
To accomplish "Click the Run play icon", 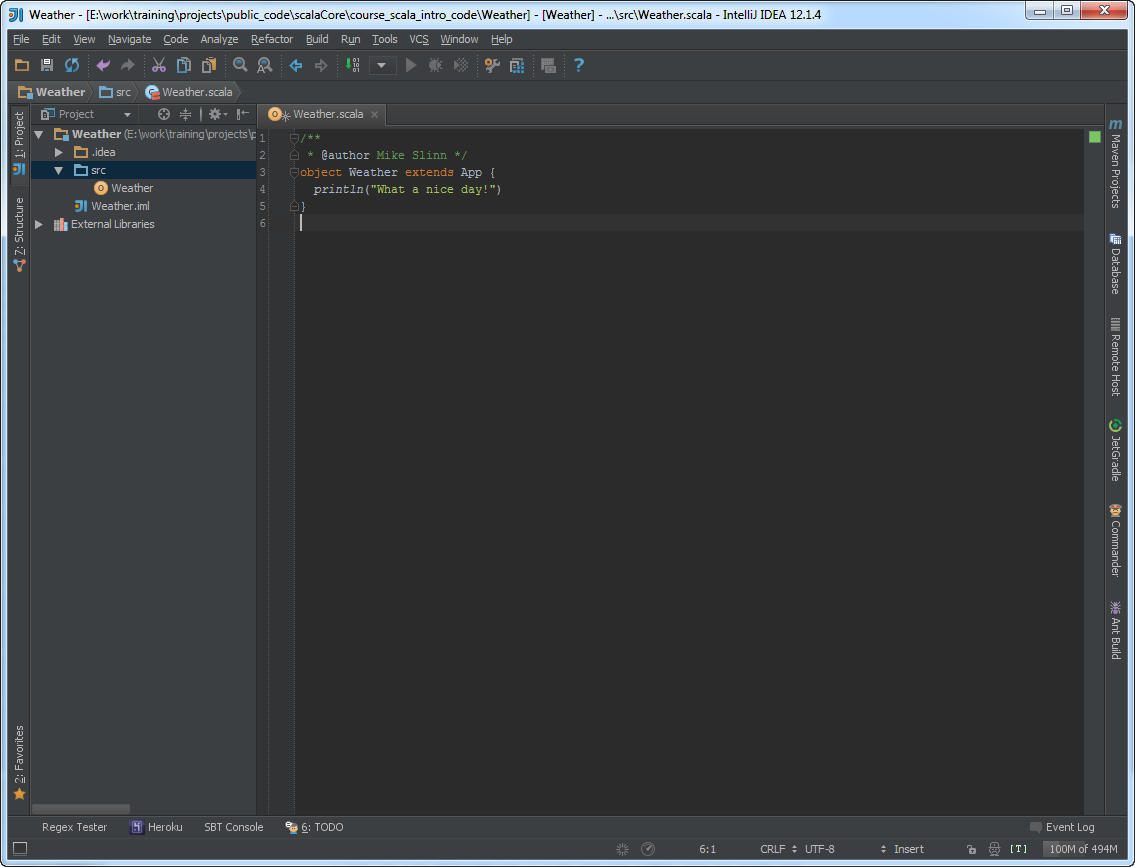I will [410, 65].
